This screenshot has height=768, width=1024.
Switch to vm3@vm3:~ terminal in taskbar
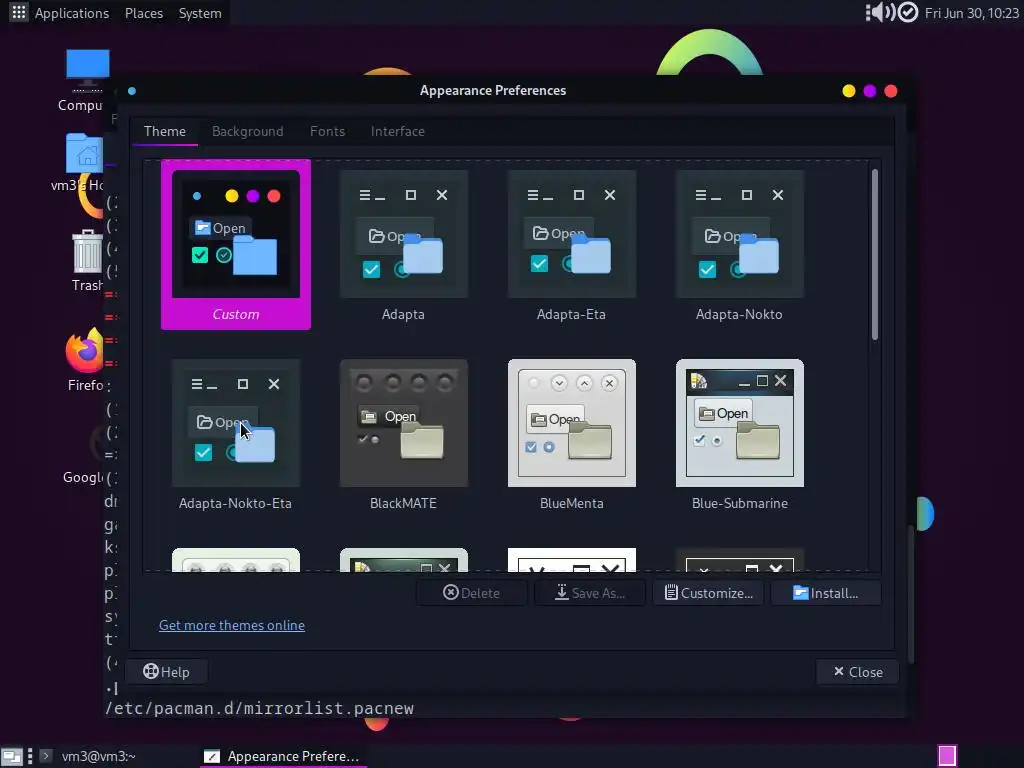point(99,756)
